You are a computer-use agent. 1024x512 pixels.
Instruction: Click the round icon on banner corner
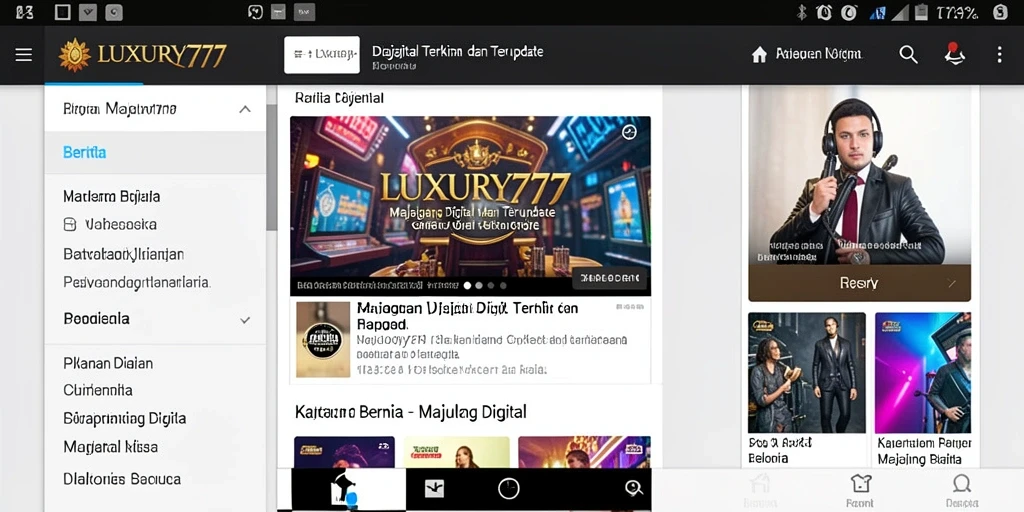629,133
